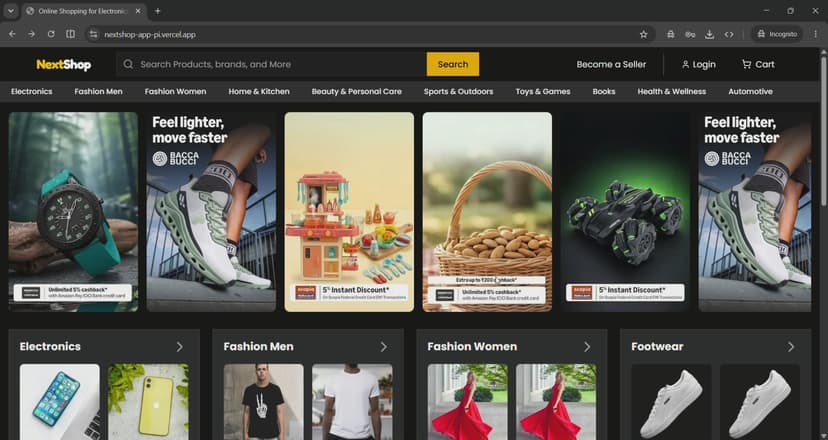
Task: Expand the Fashion Men section chevron
Action: [x=383, y=347]
